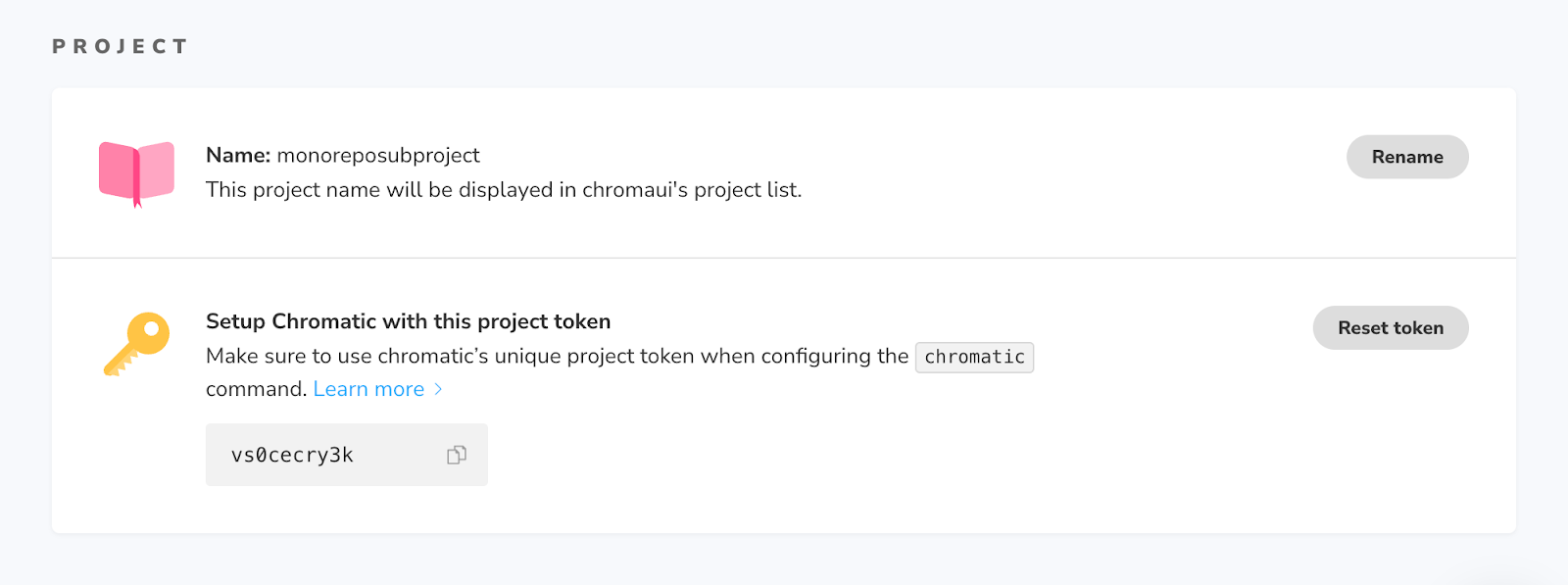Click the "chromatic" inline code snippet
Viewport: 1568px width, 585px height.
[974, 357]
